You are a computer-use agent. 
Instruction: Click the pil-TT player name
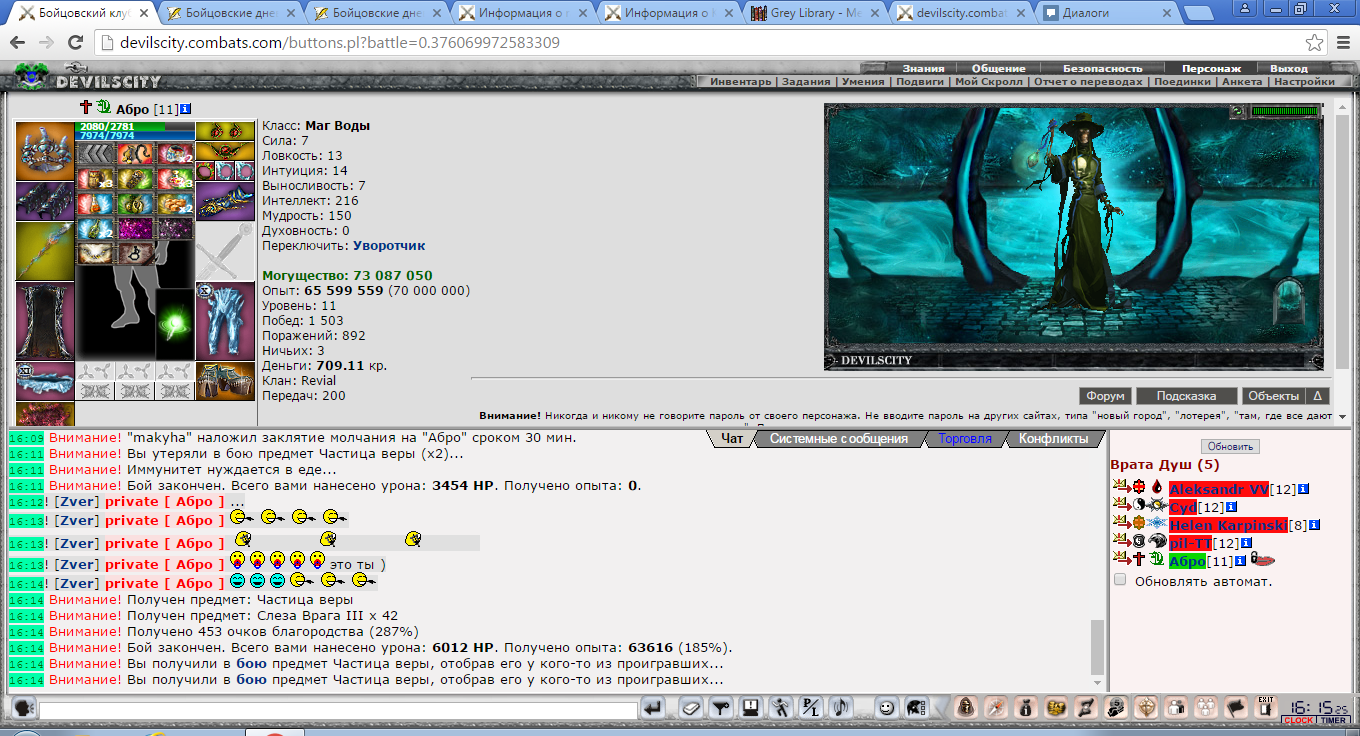[x=1191, y=543]
